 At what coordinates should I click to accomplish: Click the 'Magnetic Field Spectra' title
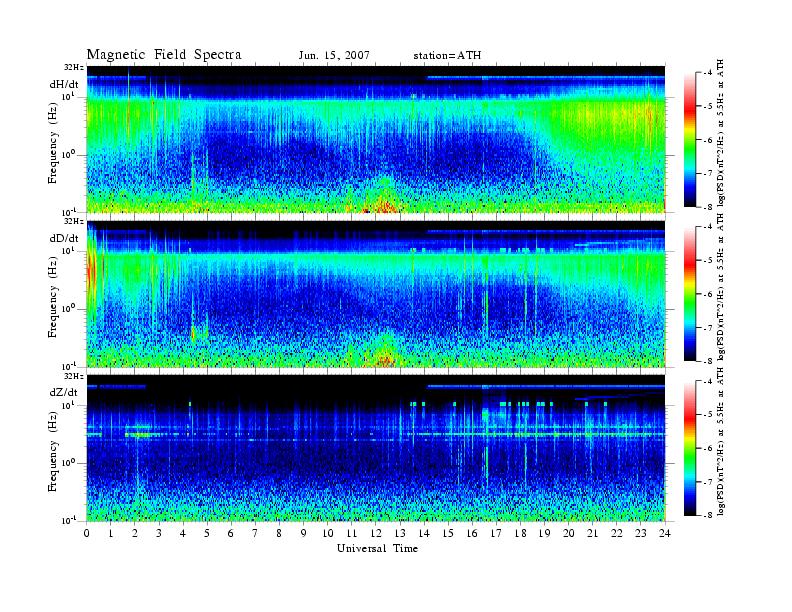coord(164,55)
